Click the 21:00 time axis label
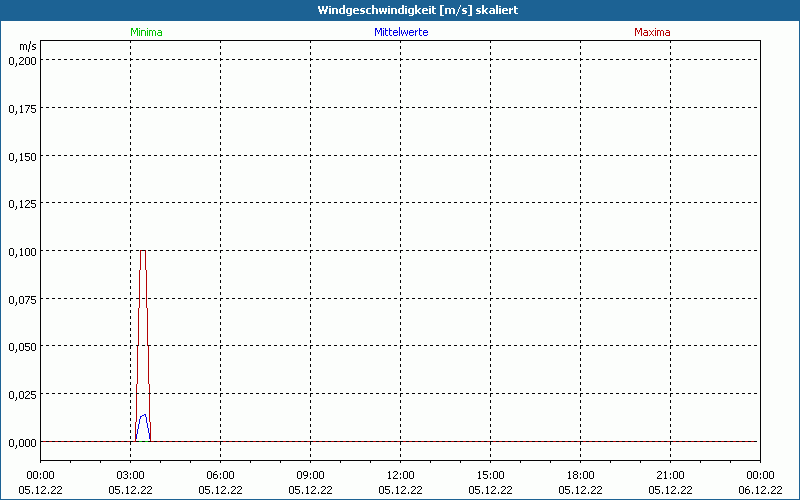Image resolution: width=800 pixels, height=500 pixels. point(670,476)
